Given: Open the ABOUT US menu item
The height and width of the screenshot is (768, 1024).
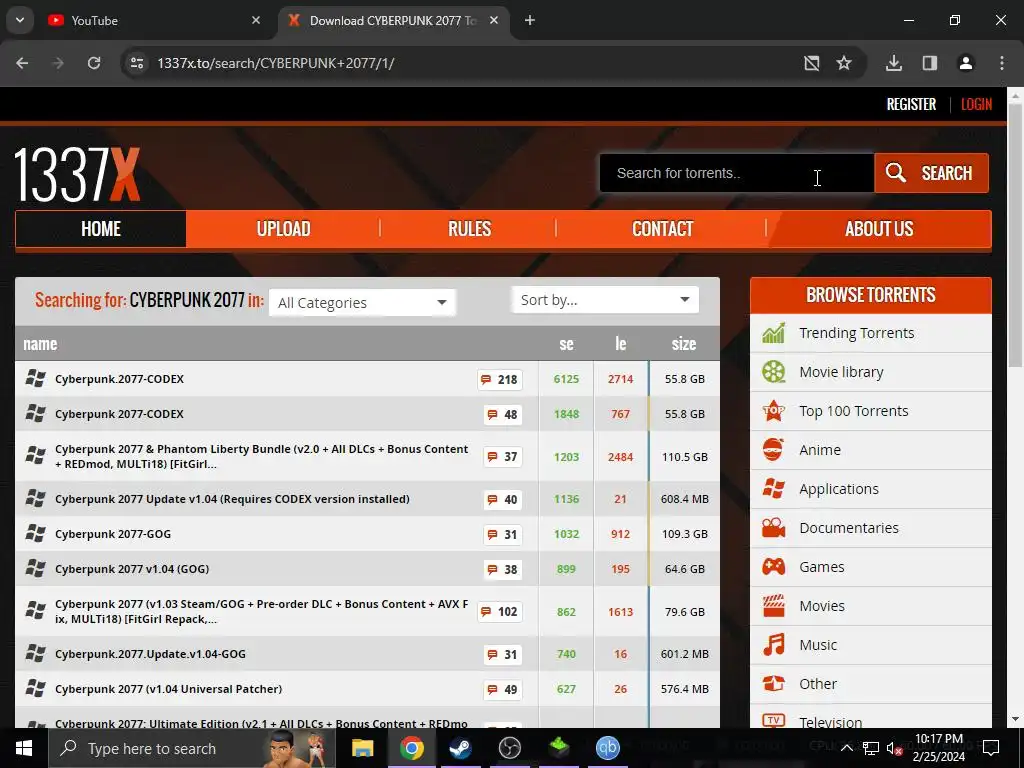Looking at the screenshot, I should point(879,229).
